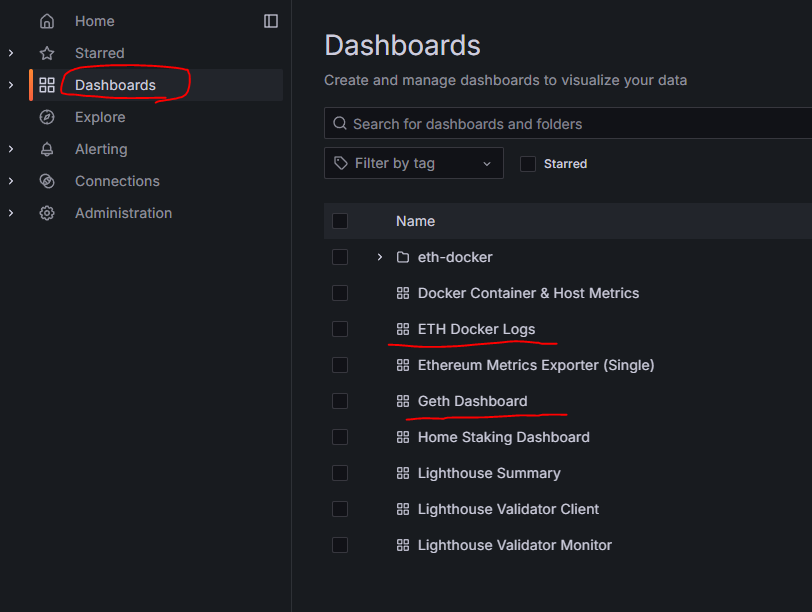Viewport: 812px width, 612px height.
Task: Click the eth-docker folder icon
Action: [x=403, y=257]
